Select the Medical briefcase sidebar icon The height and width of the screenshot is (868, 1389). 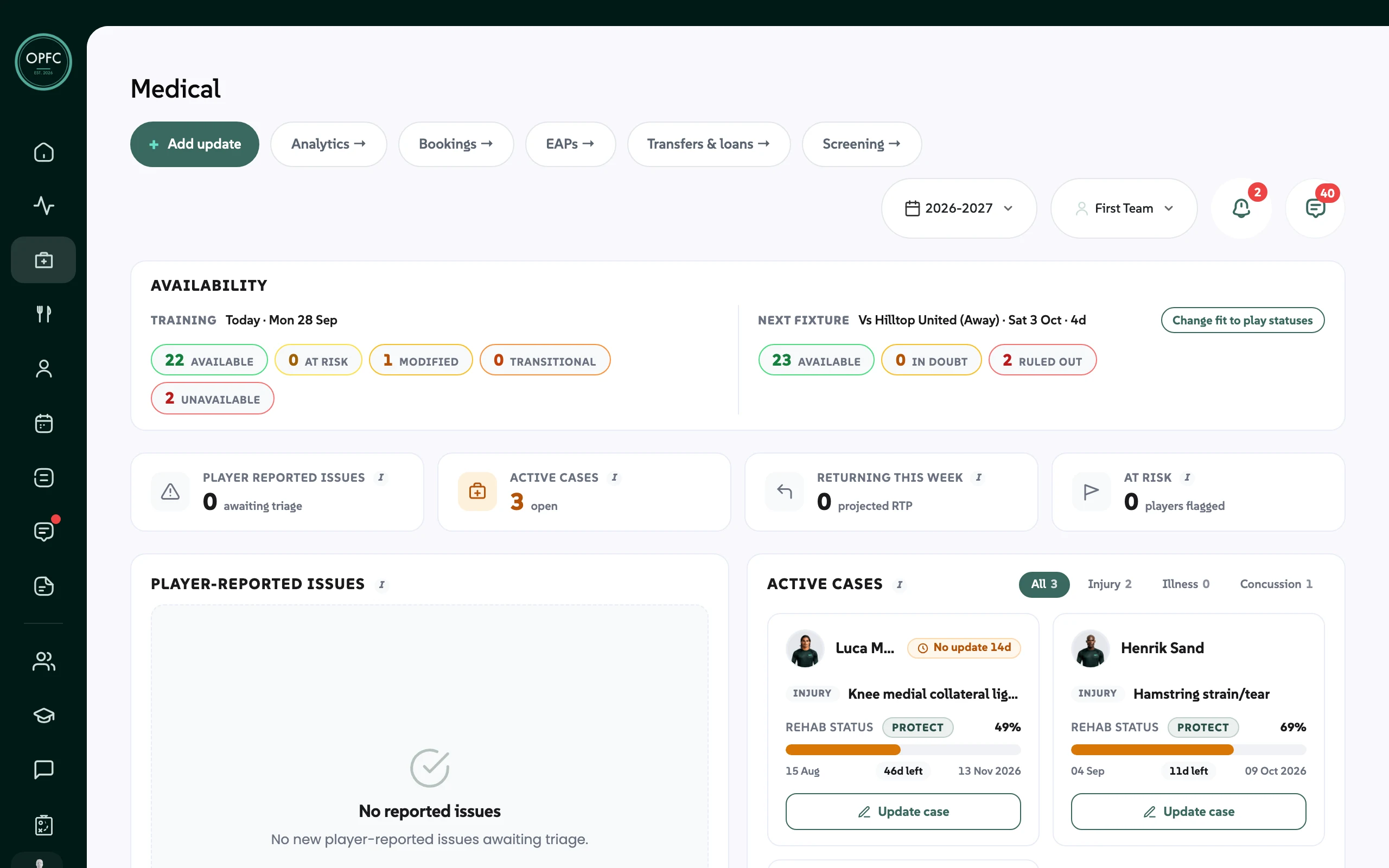pyautogui.click(x=43, y=260)
